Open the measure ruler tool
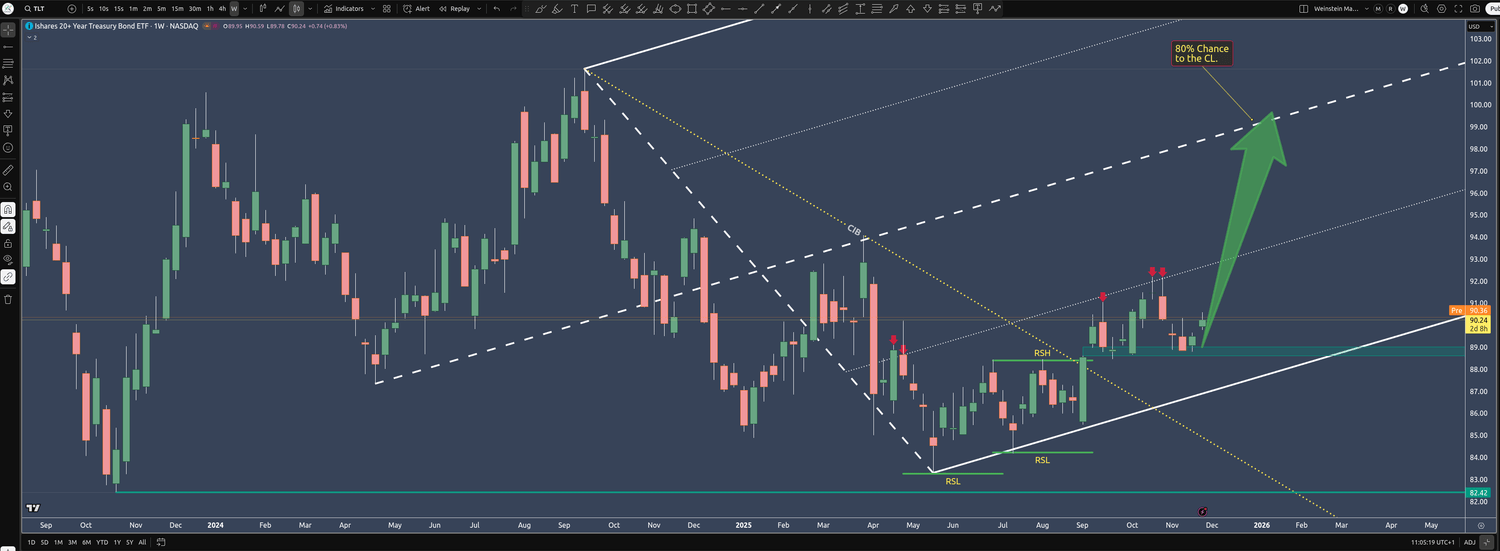1500x551 pixels. click(8, 170)
